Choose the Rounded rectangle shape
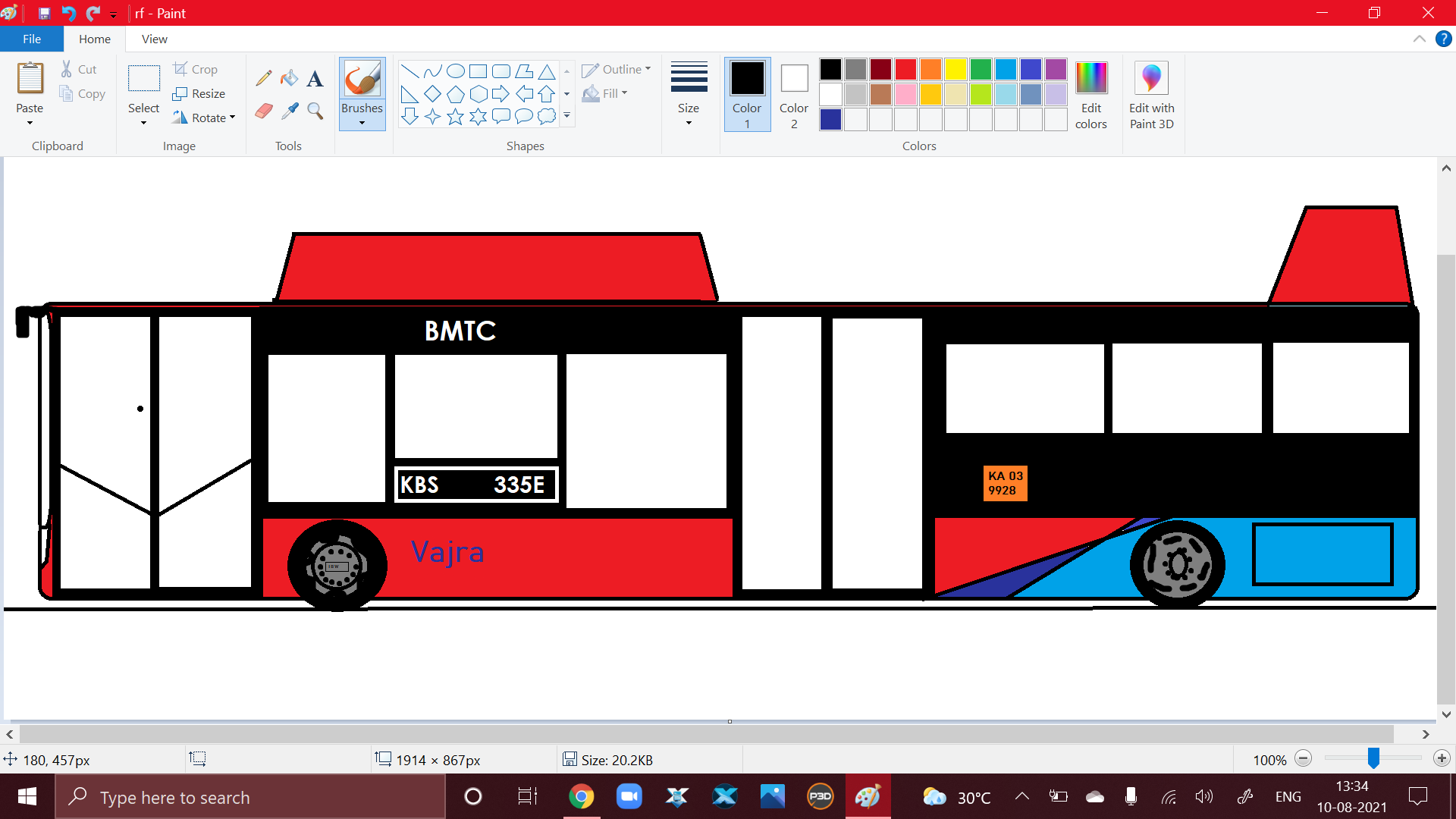This screenshot has height=819, width=1456. [500, 71]
